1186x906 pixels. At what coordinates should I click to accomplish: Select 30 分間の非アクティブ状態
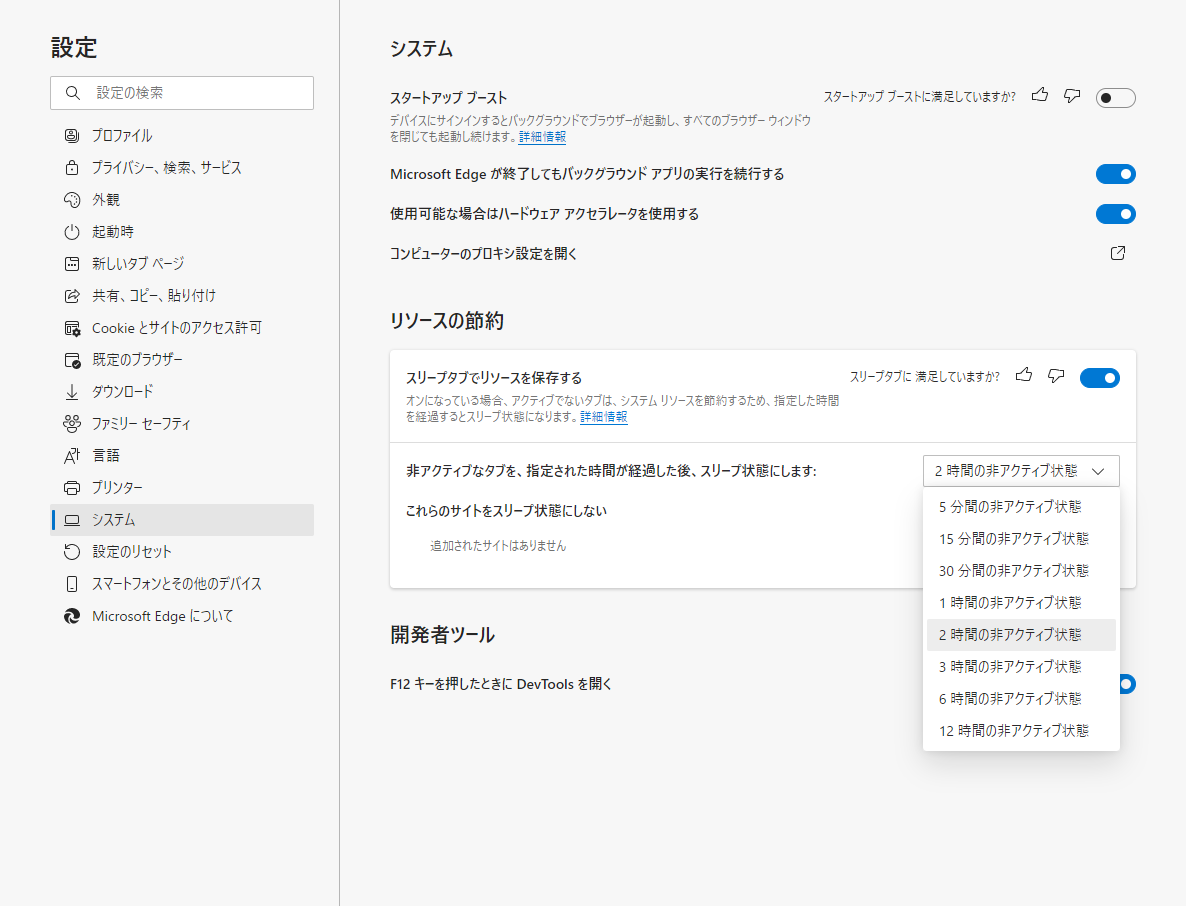click(x=1021, y=571)
